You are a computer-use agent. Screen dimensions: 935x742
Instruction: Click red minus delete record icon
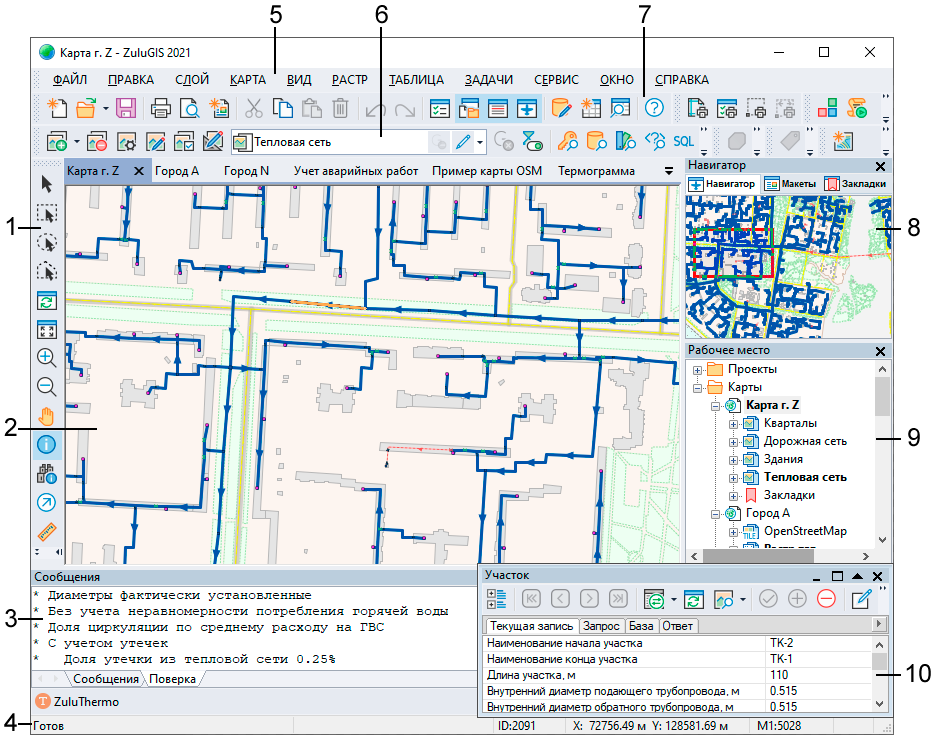coord(826,599)
